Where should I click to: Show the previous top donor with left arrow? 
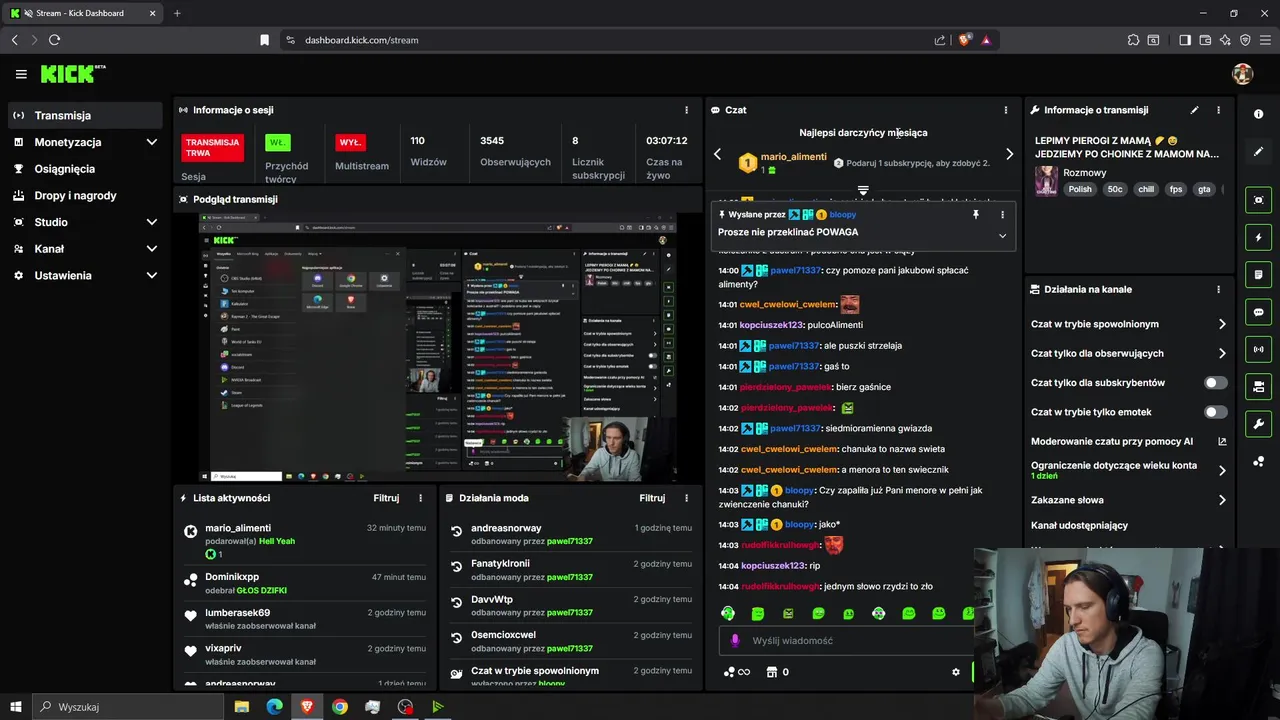(x=717, y=154)
